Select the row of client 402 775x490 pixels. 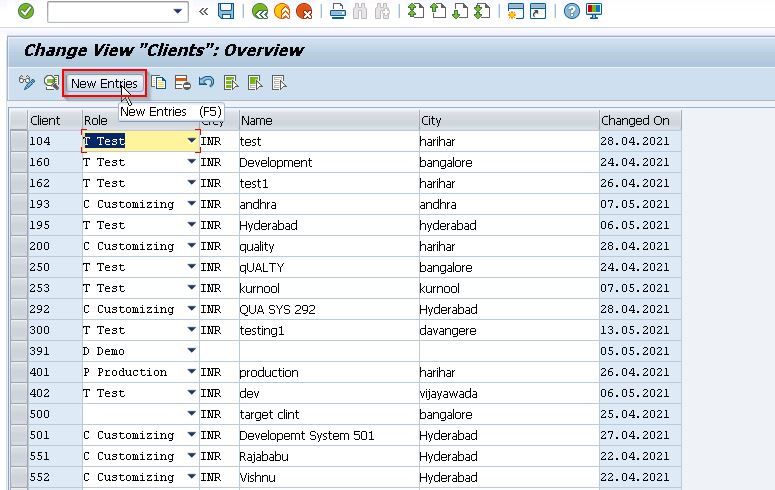(18, 393)
